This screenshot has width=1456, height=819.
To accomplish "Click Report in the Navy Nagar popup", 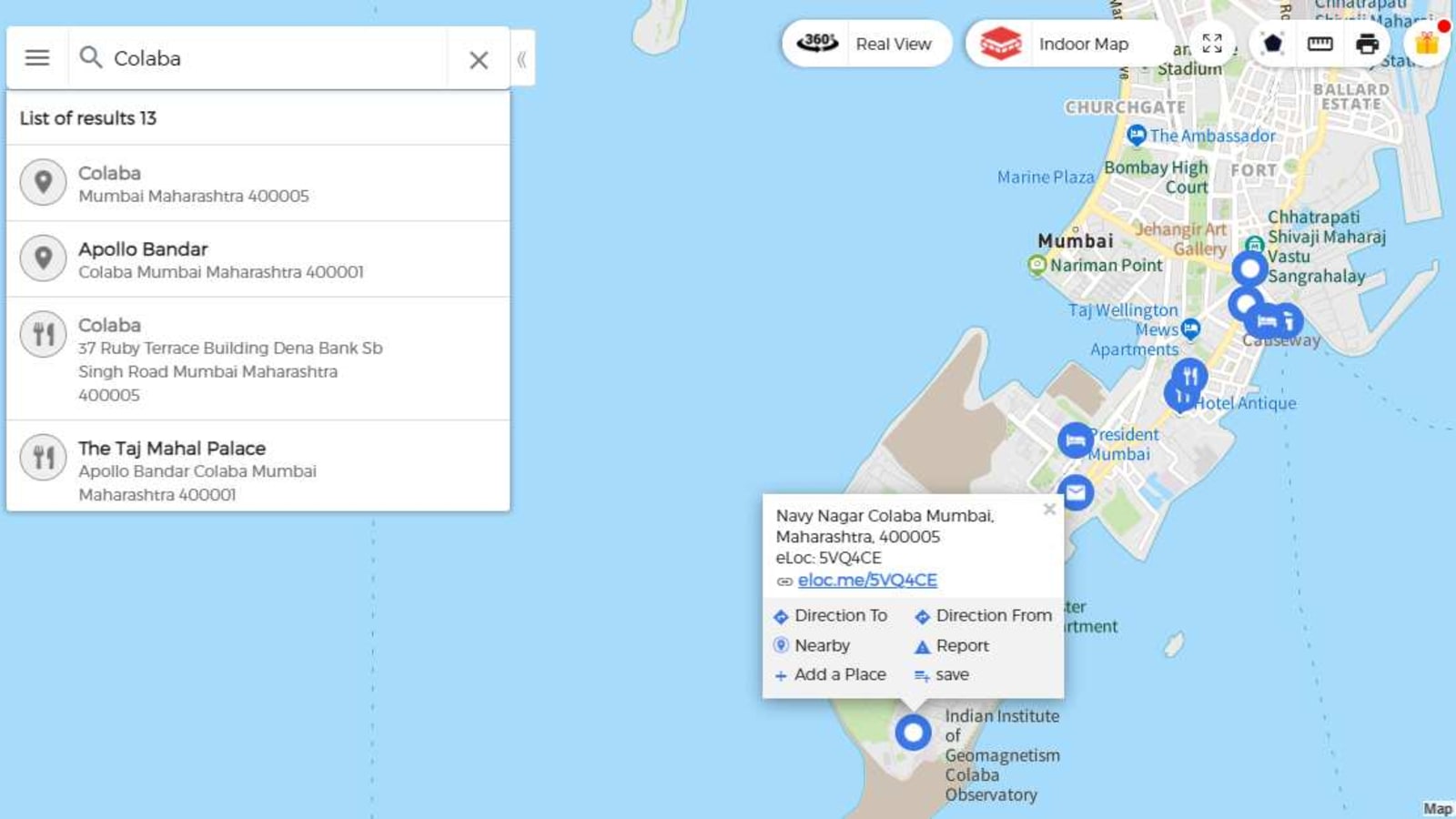I will click(952, 646).
